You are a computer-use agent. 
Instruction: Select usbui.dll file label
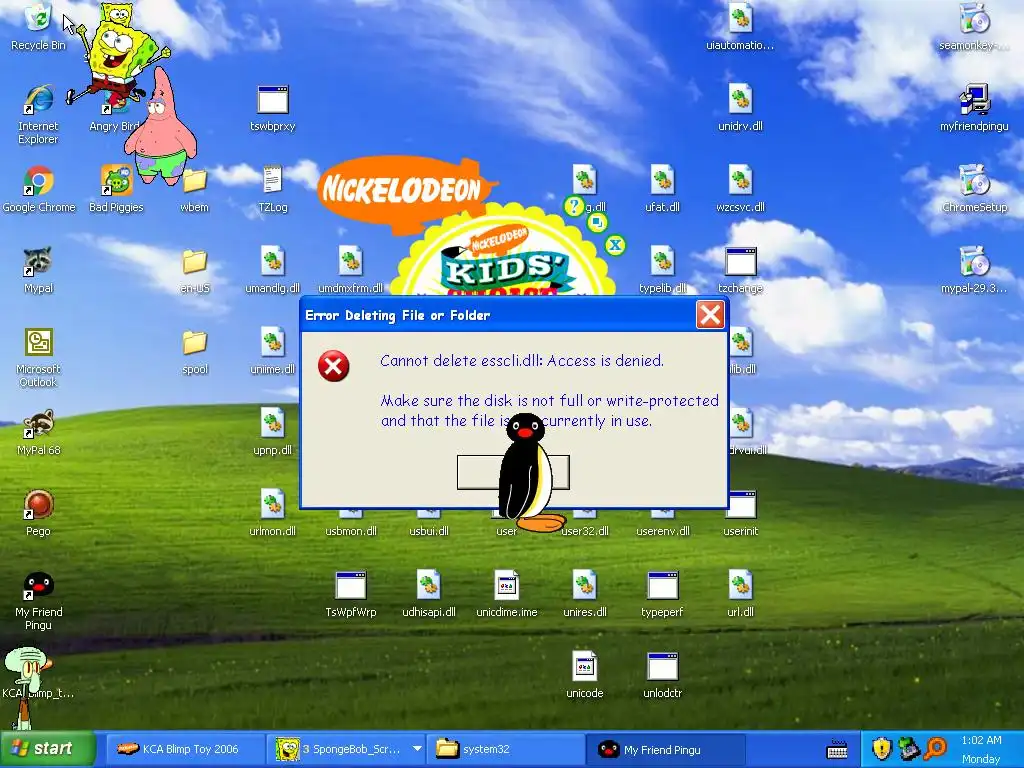click(429, 531)
